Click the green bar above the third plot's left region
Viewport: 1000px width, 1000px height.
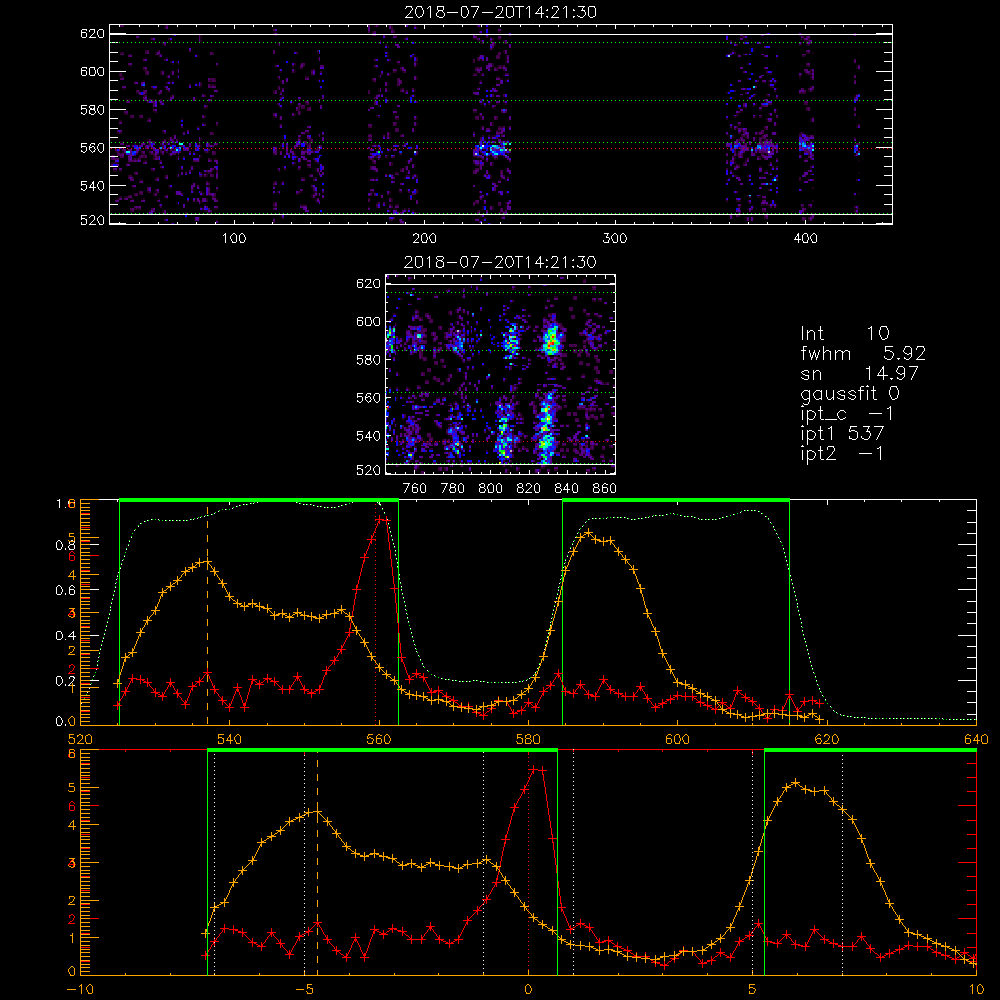(259, 501)
